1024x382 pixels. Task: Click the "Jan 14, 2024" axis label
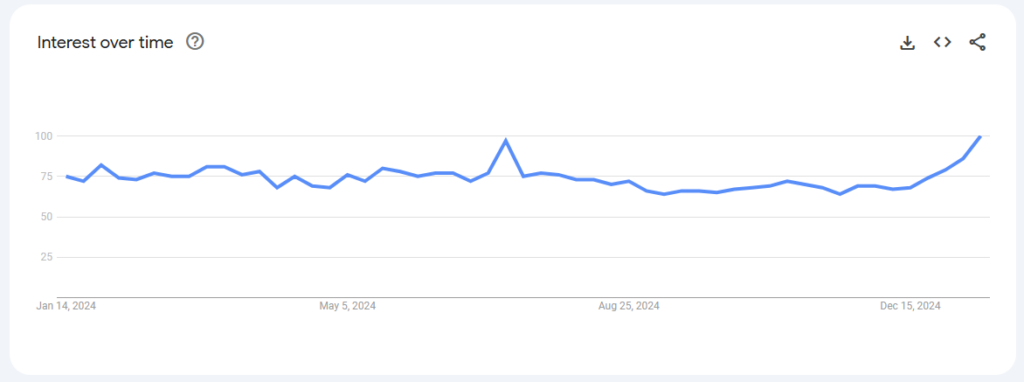(66, 306)
